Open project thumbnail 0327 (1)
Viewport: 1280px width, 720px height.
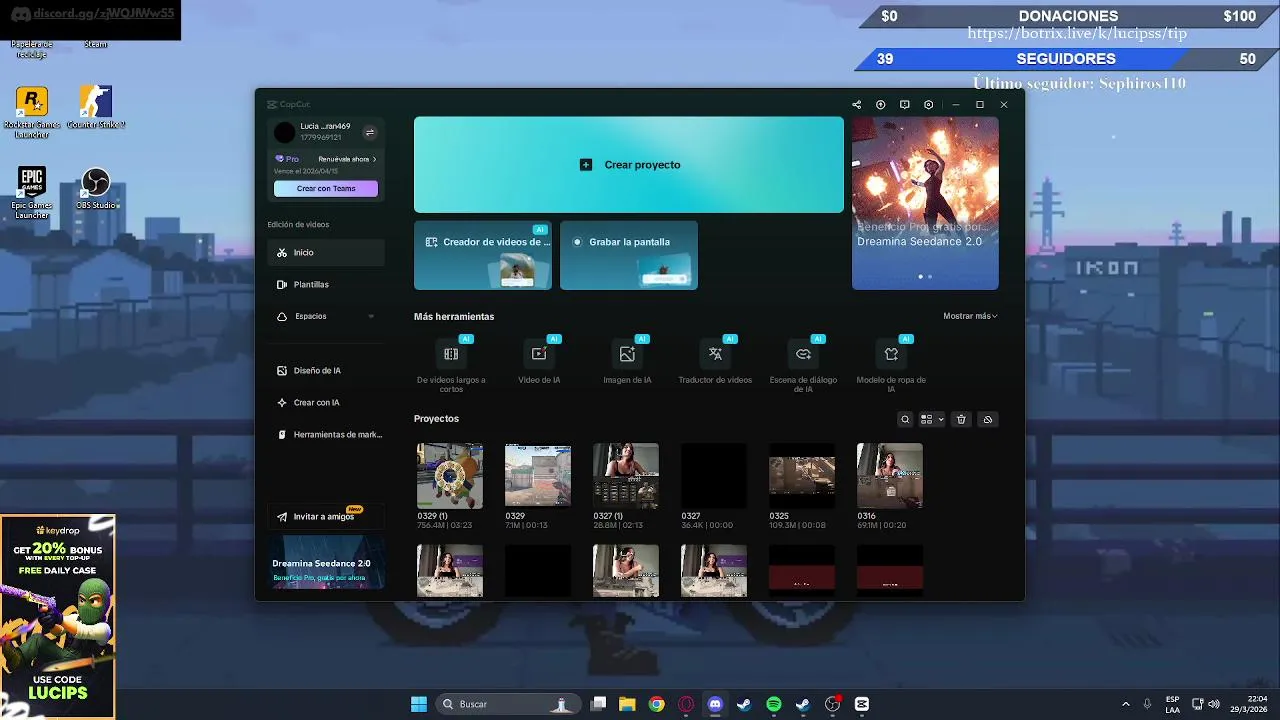coord(626,476)
